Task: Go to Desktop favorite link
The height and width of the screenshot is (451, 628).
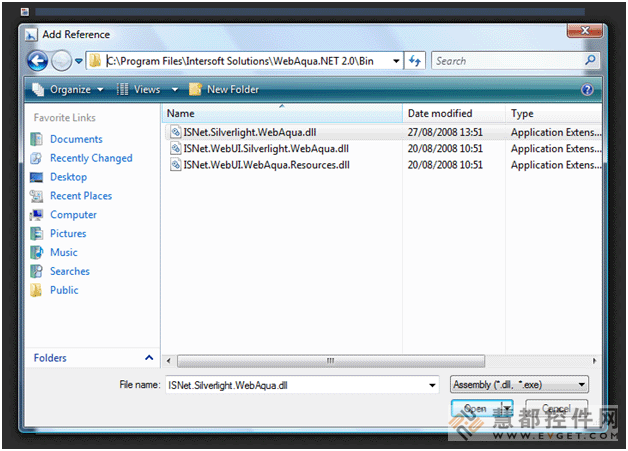Action: coord(68,177)
